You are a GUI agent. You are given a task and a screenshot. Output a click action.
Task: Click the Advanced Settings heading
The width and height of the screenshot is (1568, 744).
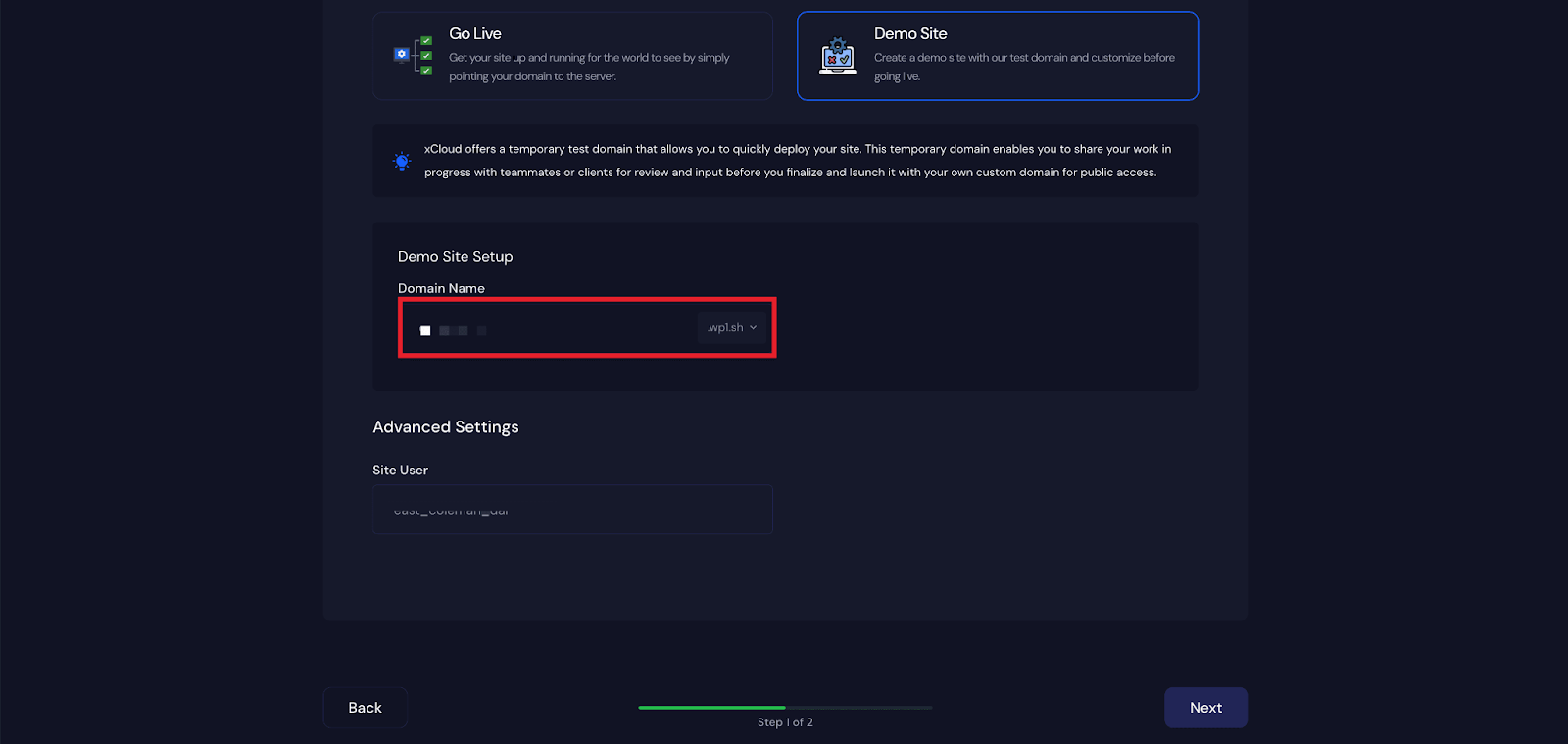point(446,427)
